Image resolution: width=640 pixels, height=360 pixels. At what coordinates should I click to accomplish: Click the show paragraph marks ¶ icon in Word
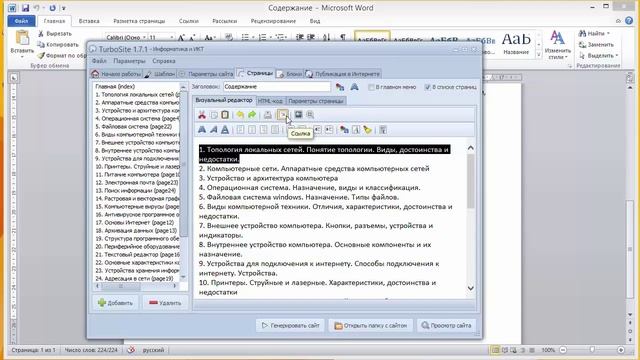(343, 37)
